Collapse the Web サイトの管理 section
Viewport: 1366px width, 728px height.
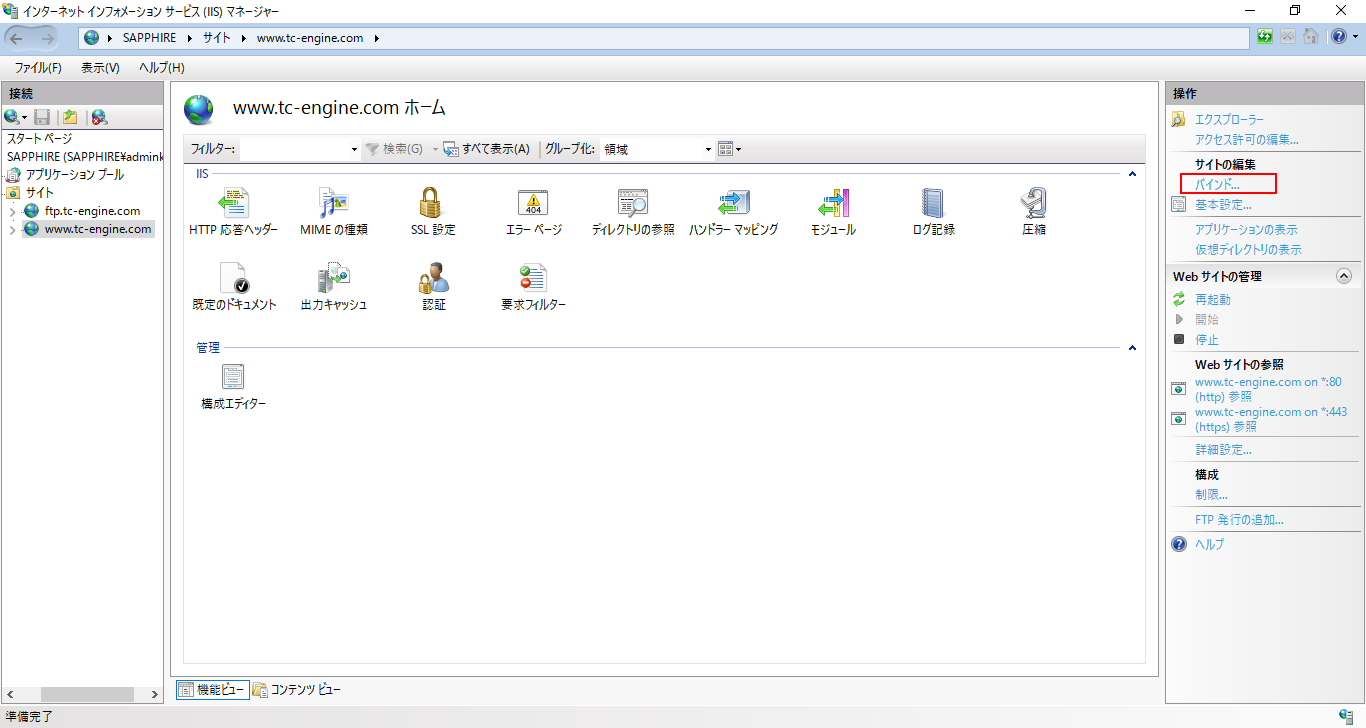click(1343, 276)
